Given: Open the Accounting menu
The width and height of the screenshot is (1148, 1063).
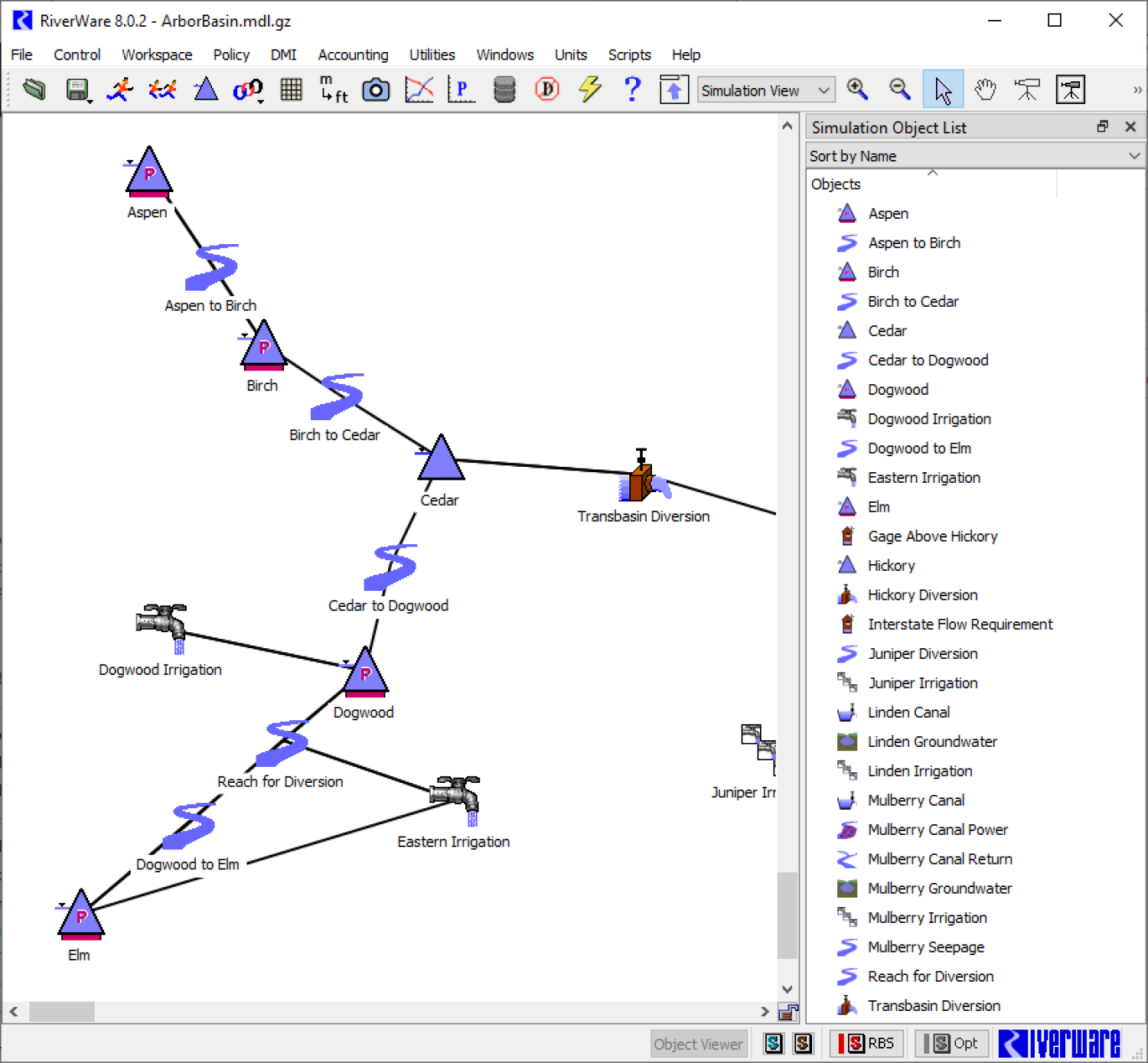Looking at the screenshot, I should 353,55.
